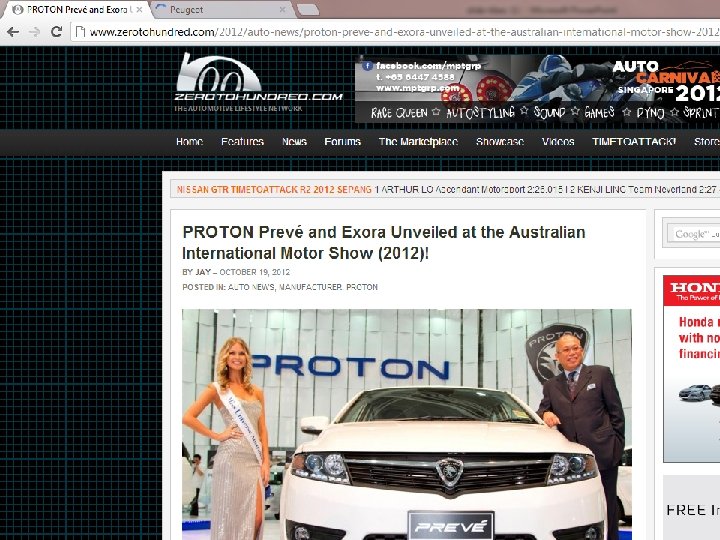Open the PROTON category link

(x=362, y=287)
